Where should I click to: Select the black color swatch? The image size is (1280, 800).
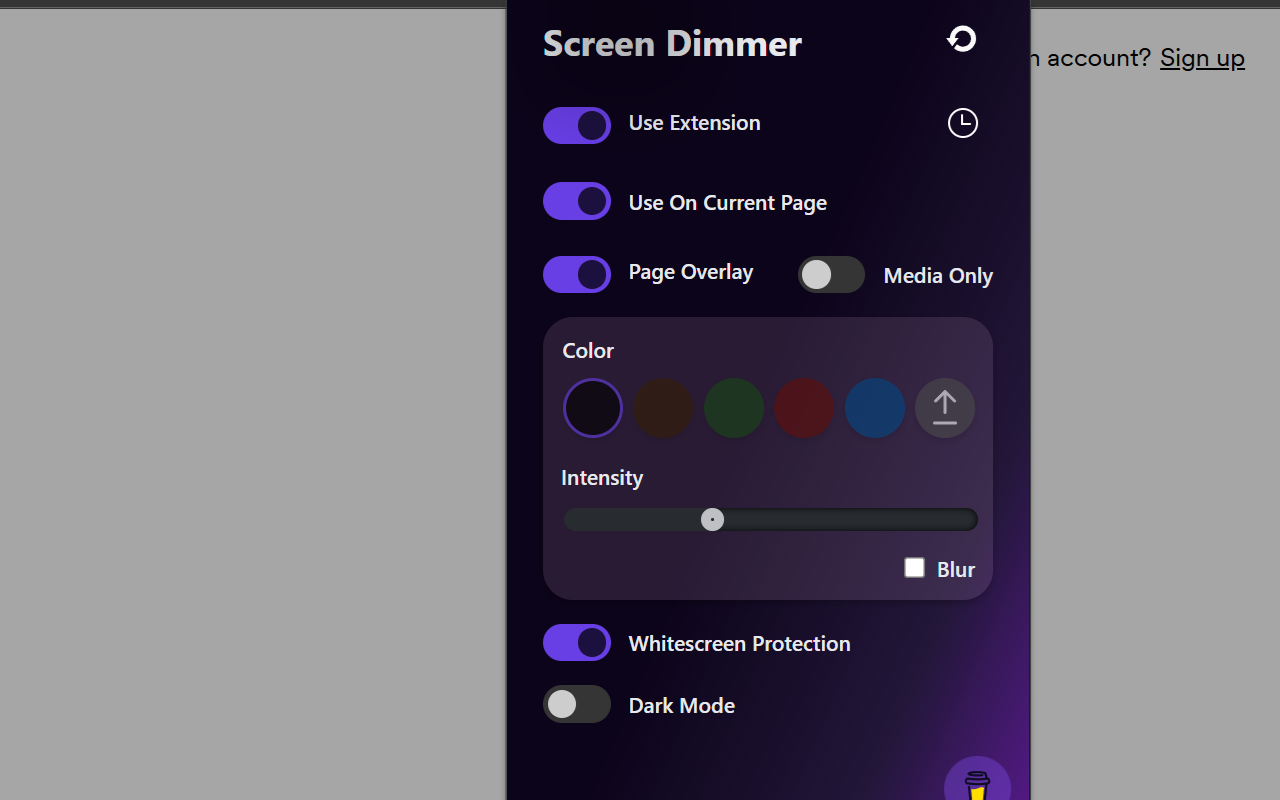(593, 408)
